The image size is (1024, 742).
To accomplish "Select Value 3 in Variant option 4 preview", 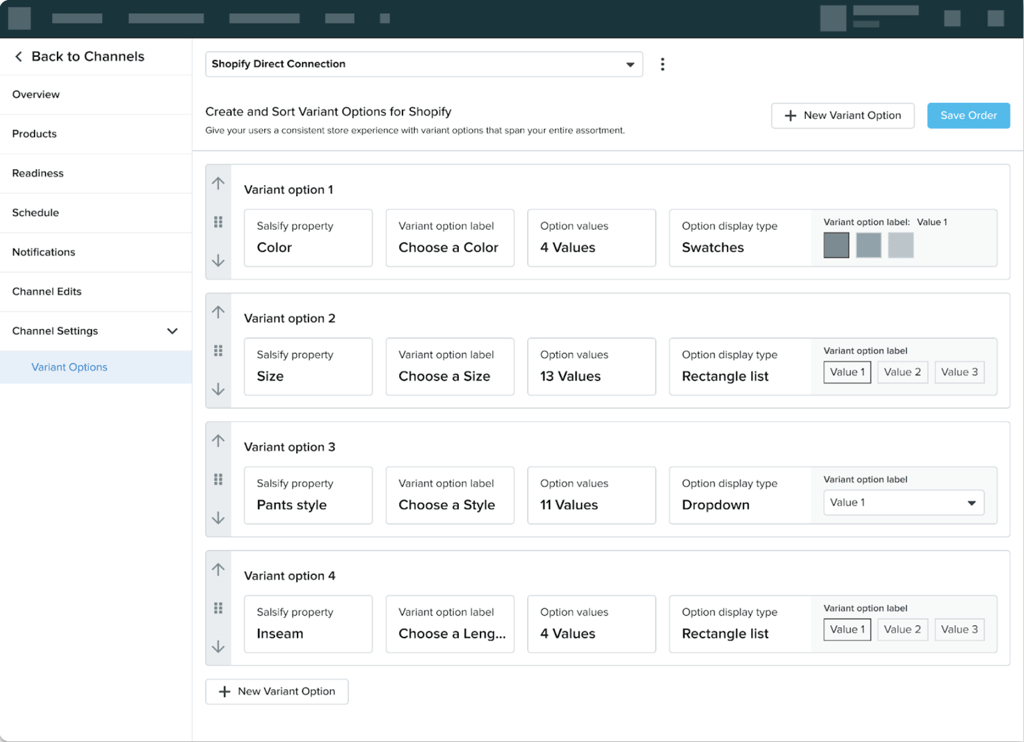I will 959,630.
